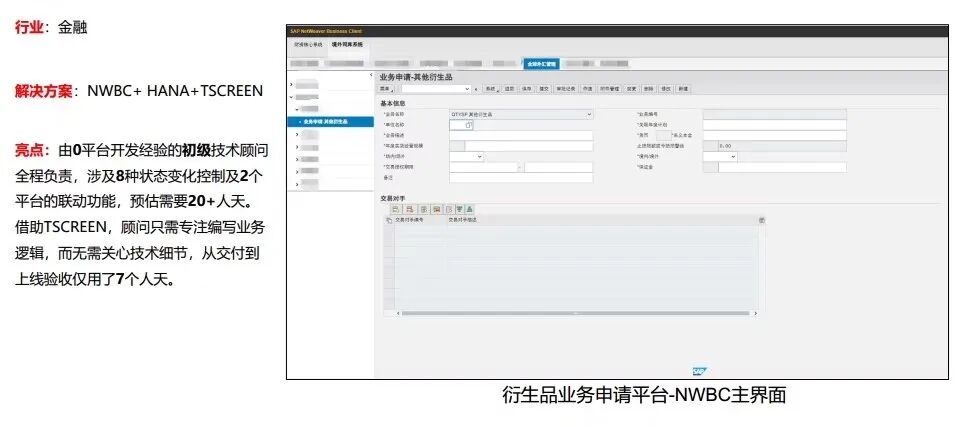Viewport: 962px width, 427px height.
Task: Click the first 交易授权期限 date field
Action: coord(485,167)
